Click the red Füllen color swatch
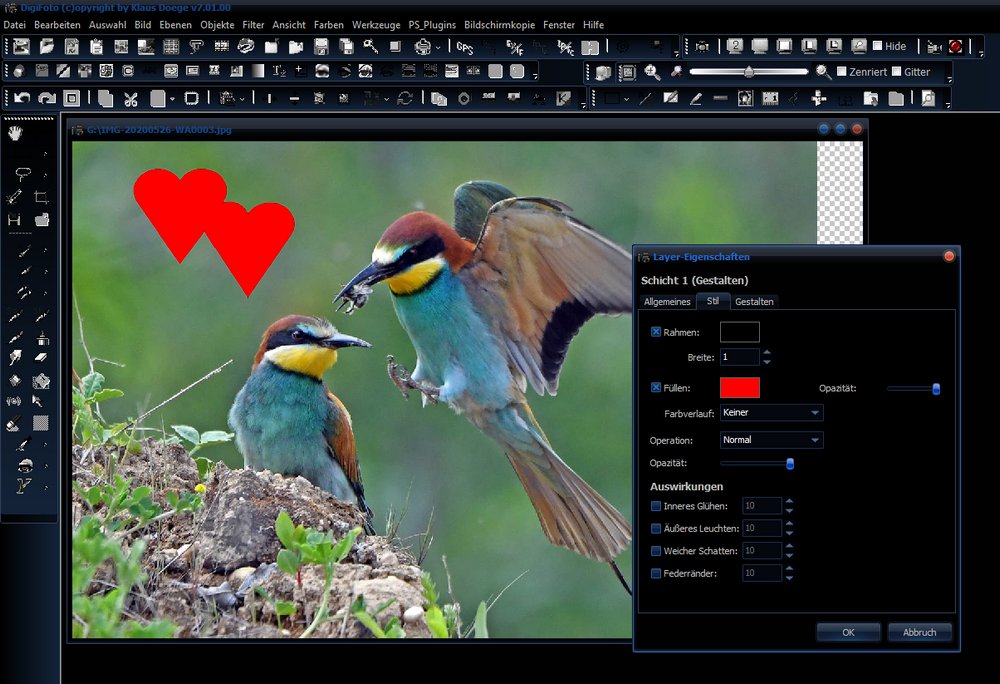Image resolution: width=1000 pixels, height=684 pixels. (x=739, y=388)
